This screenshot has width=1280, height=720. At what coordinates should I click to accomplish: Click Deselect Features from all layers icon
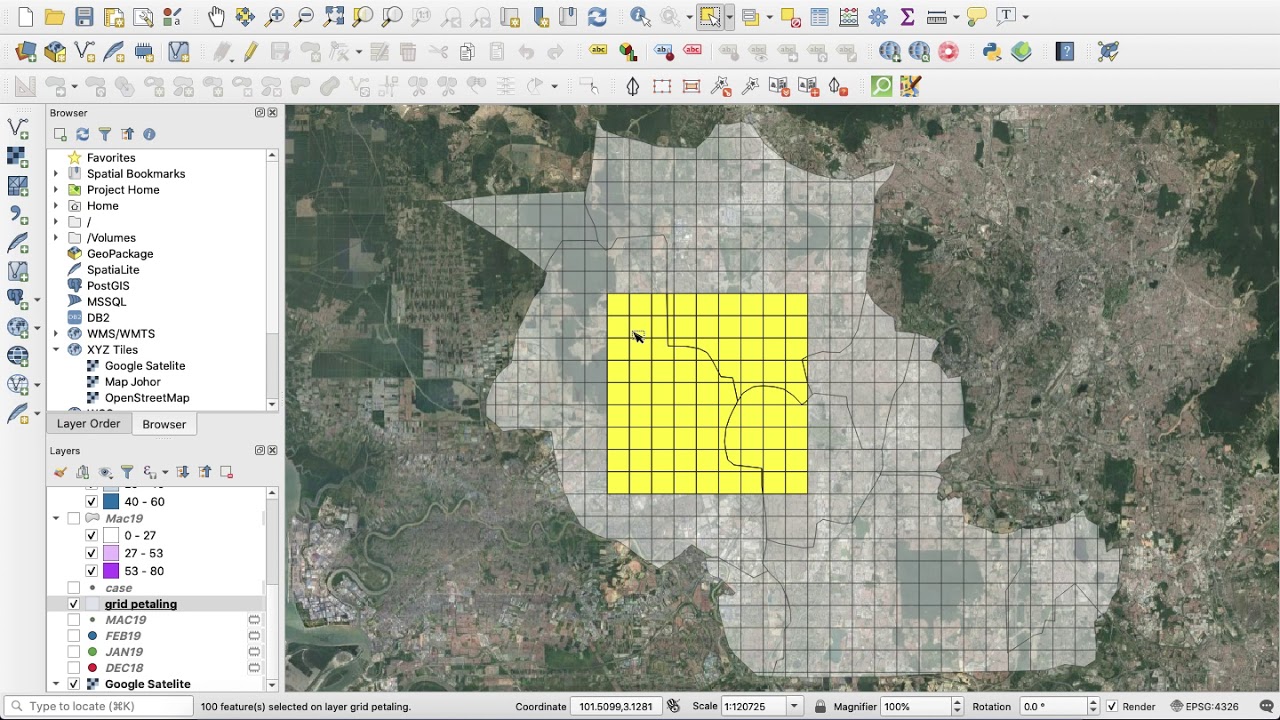click(790, 17)
